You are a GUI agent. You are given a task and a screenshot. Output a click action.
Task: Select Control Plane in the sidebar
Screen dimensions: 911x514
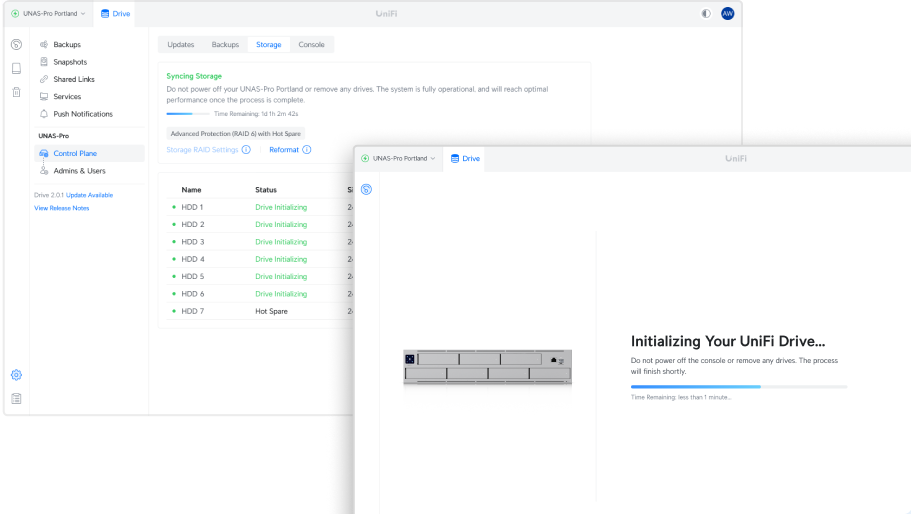coord(88,153)
